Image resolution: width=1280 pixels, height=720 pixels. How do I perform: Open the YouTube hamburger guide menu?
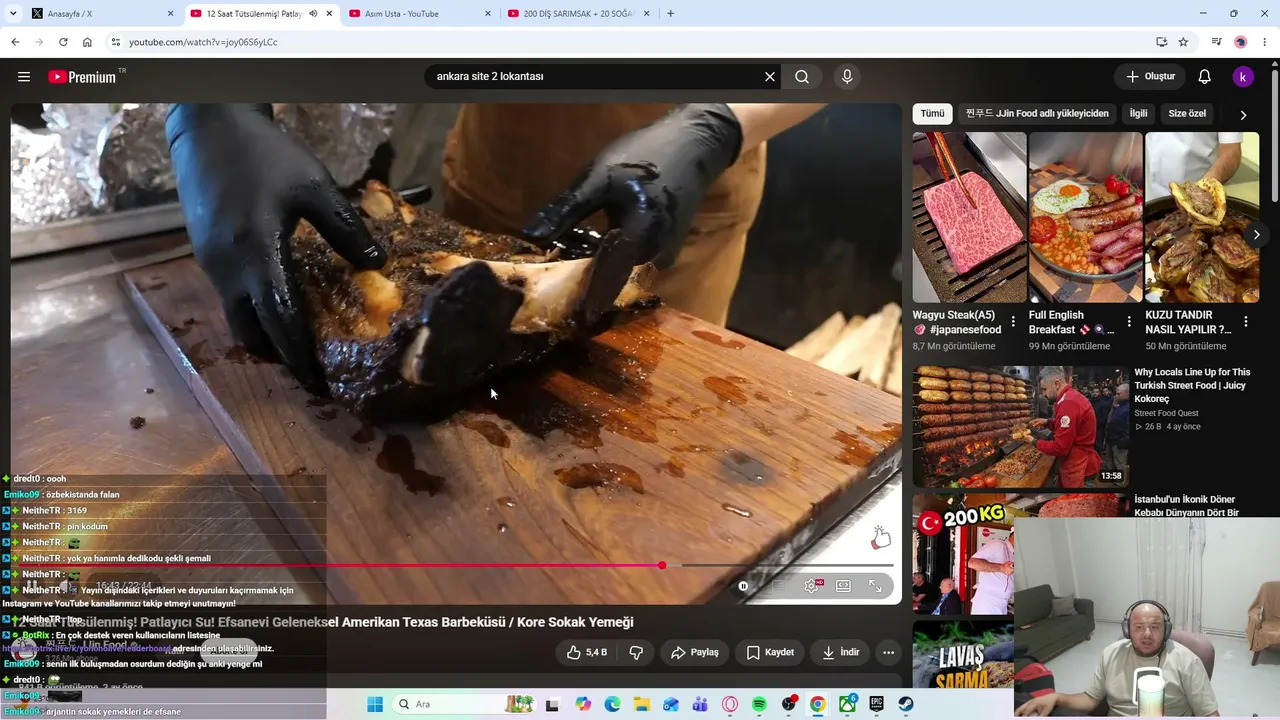click(24, 77)
